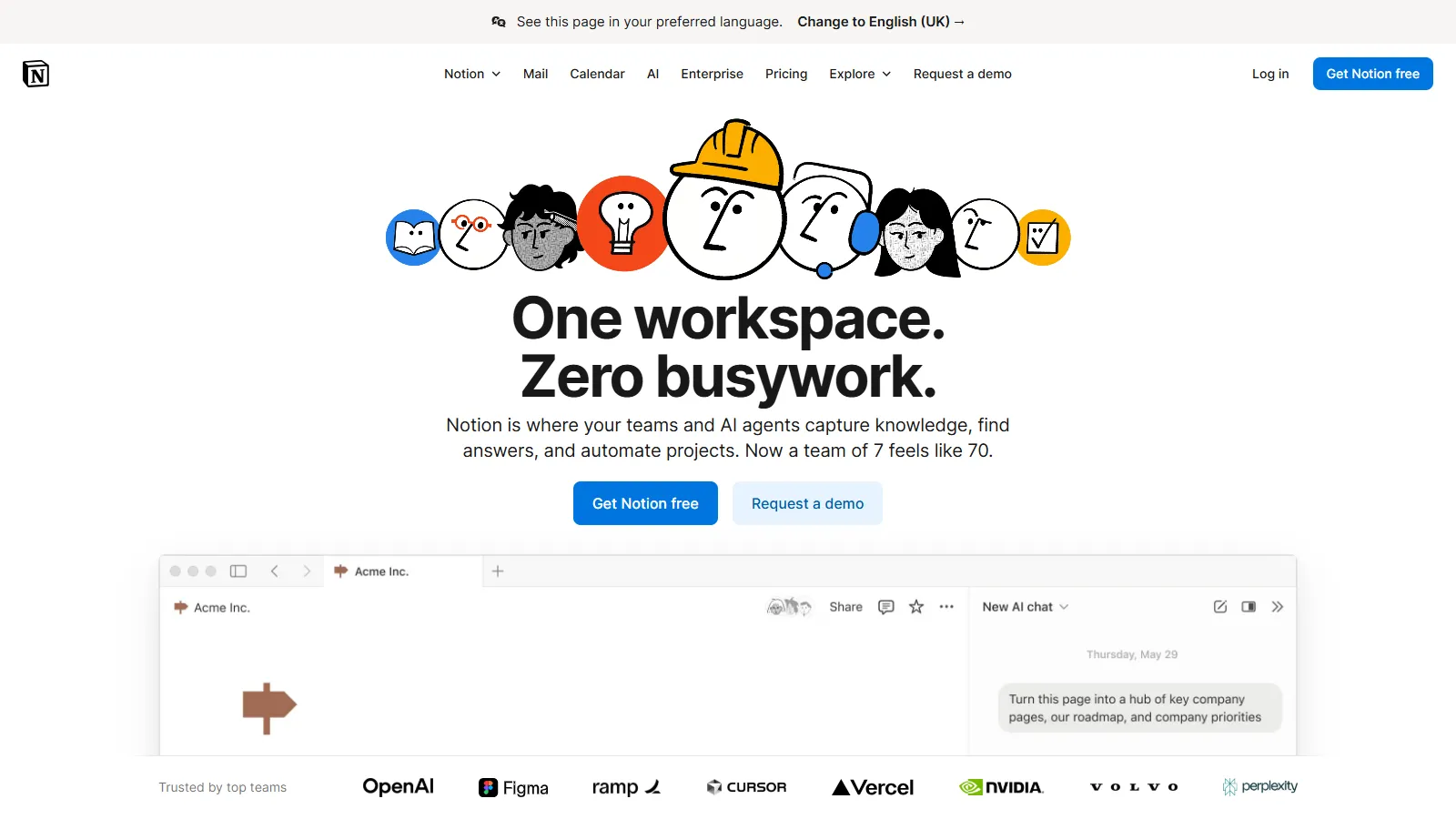Click the forward arrow in app window
Screen dimensions: 1456x819
(307, 571)
